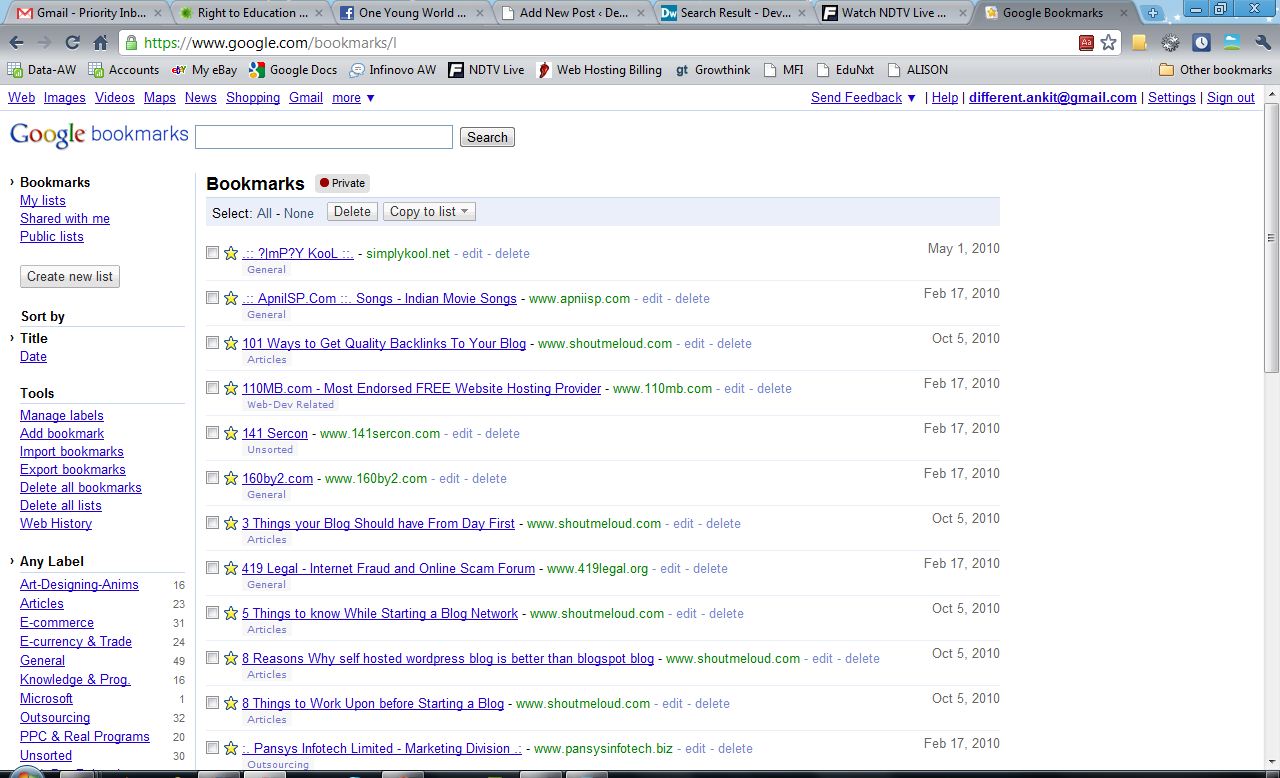Click edit for the 141 Sercon bookmark
The image size is (1280, 778).
(462, 434)
